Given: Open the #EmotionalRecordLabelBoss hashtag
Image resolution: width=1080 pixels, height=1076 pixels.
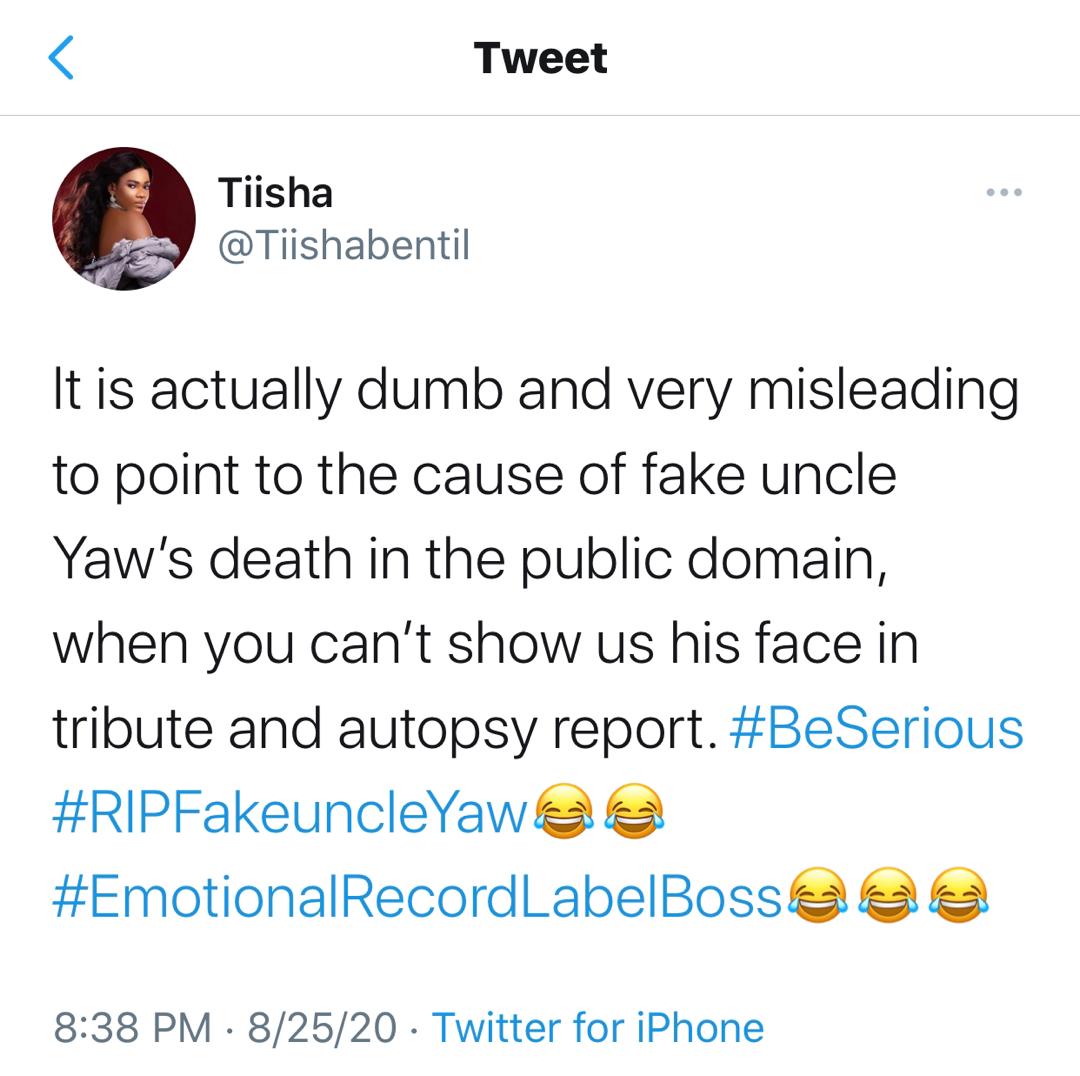Looking at the screenshot, I should coord(417,898).
